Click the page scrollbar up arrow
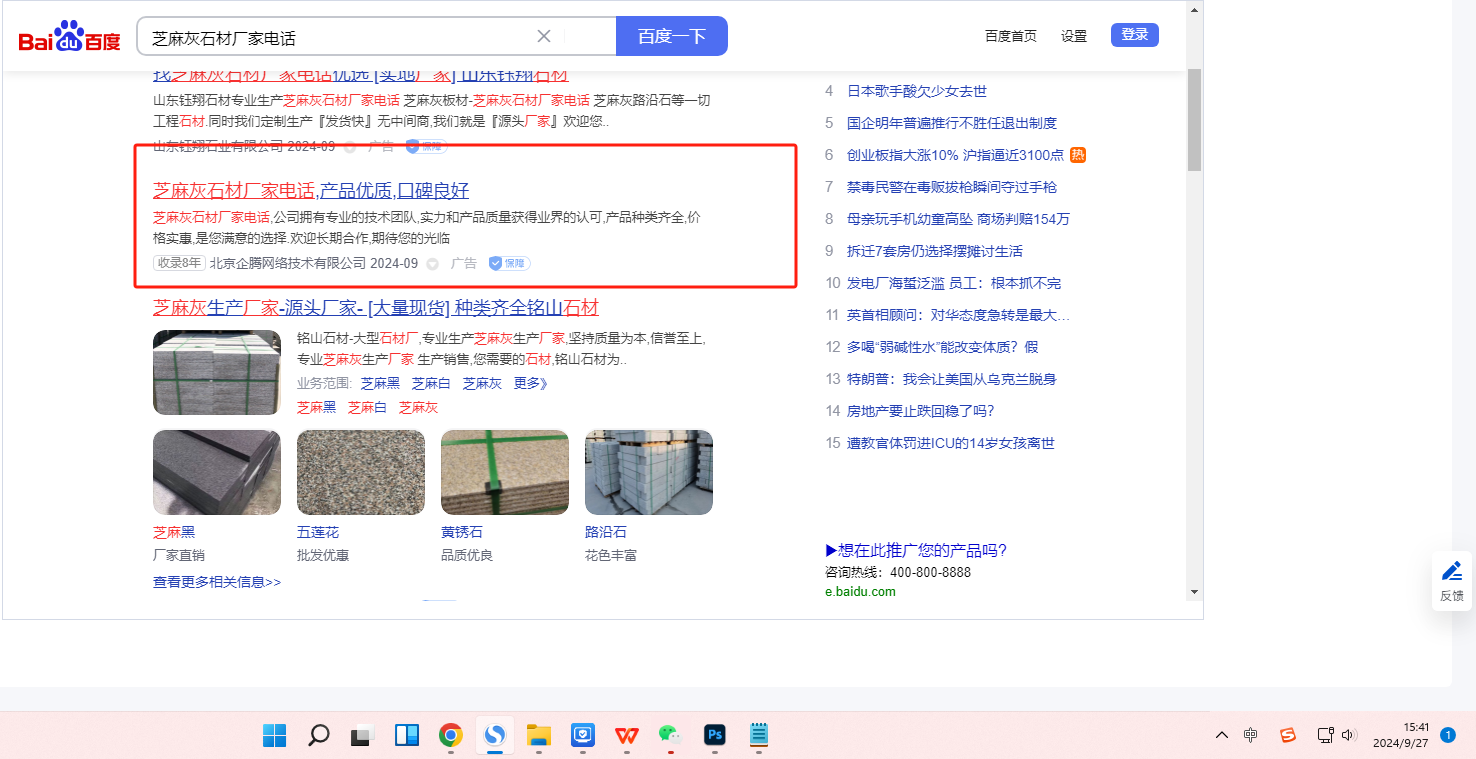This screenshot has height=759, width=1476. [x=1194, y=10]
